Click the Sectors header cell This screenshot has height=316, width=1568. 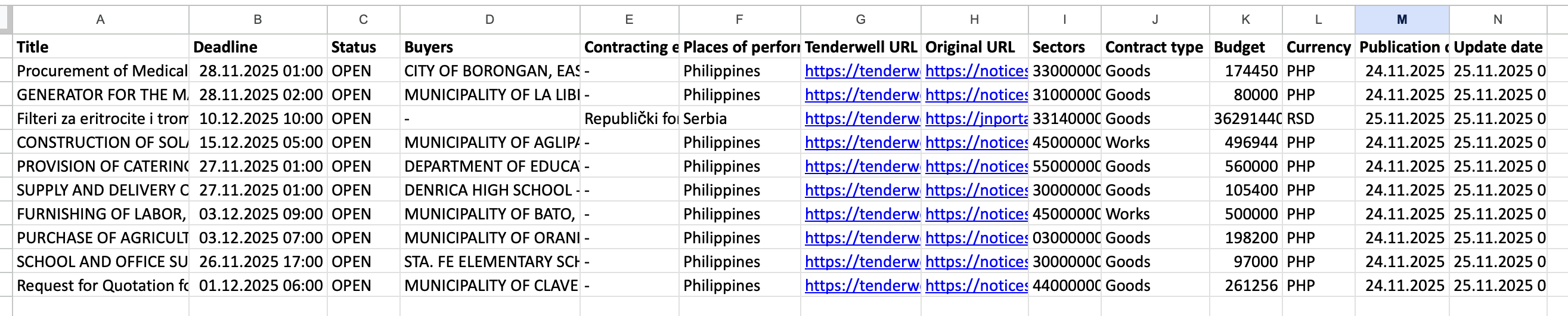[1064, 47]
